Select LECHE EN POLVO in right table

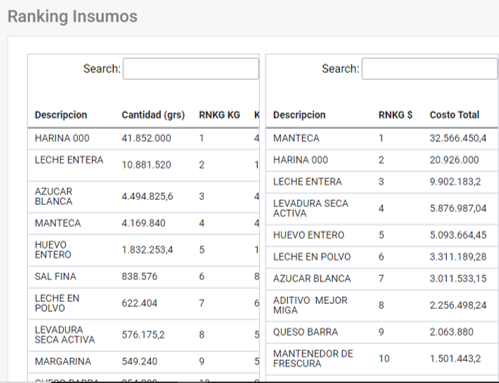tap(312, 257)
